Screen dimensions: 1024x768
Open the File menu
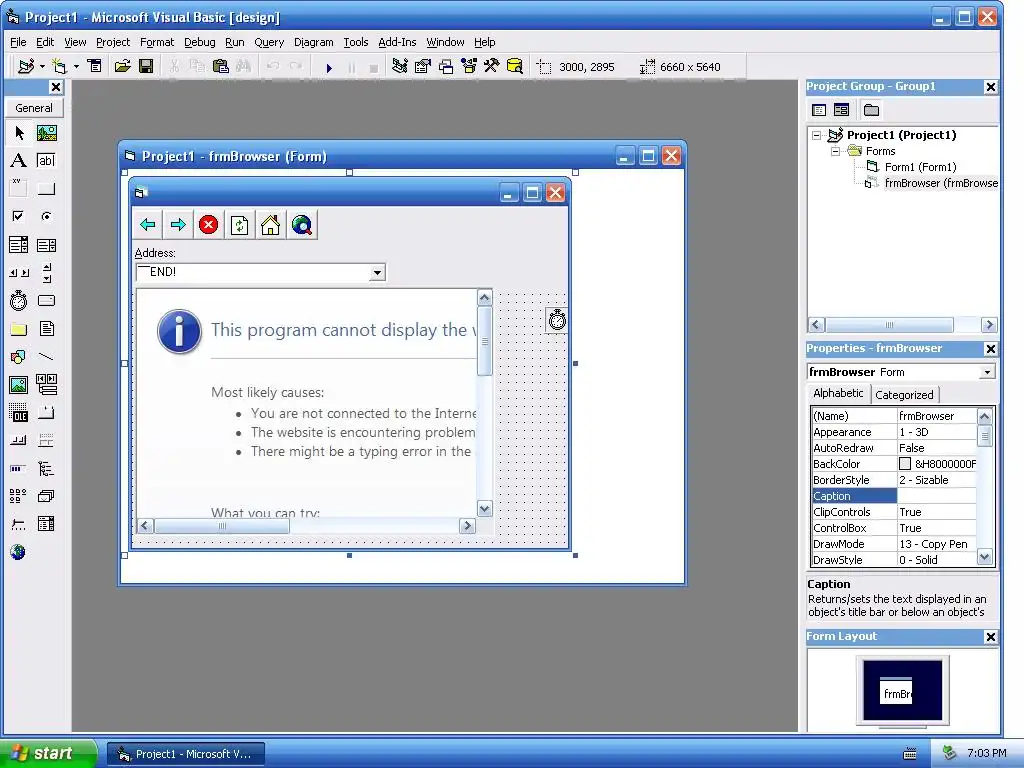point(18,42)
